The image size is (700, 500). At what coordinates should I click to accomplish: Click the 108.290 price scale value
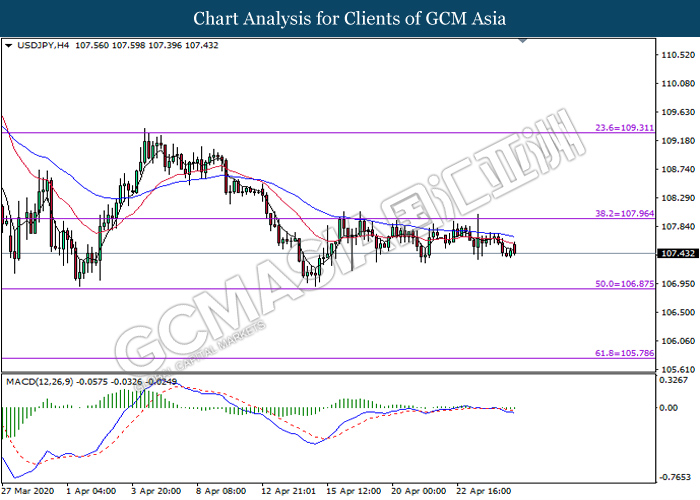(x=678, y=198)
